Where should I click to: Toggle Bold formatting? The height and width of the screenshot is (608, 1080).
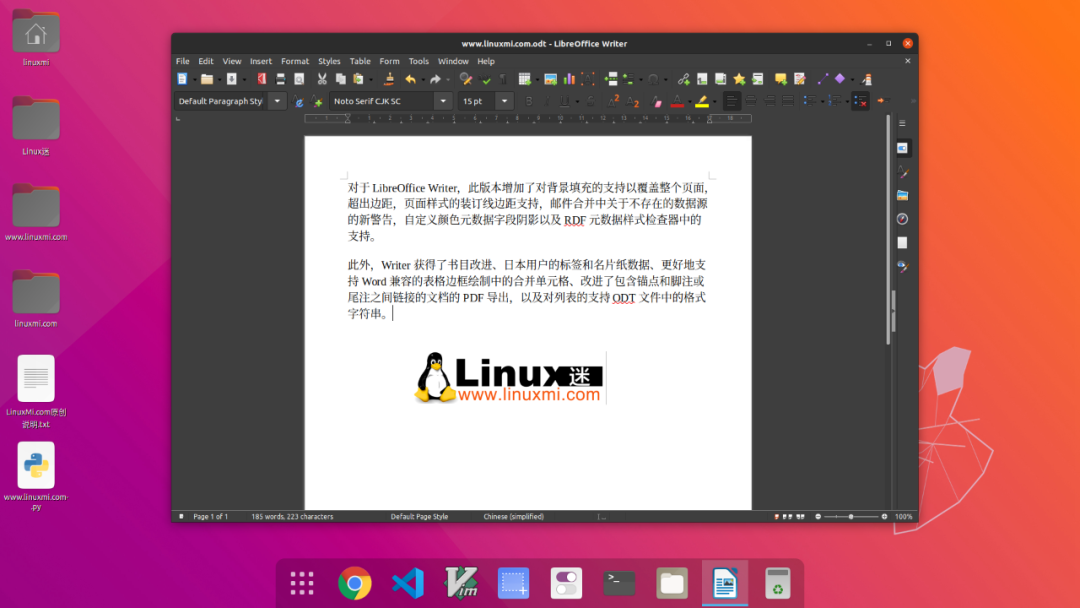click(x=529, y=101)
